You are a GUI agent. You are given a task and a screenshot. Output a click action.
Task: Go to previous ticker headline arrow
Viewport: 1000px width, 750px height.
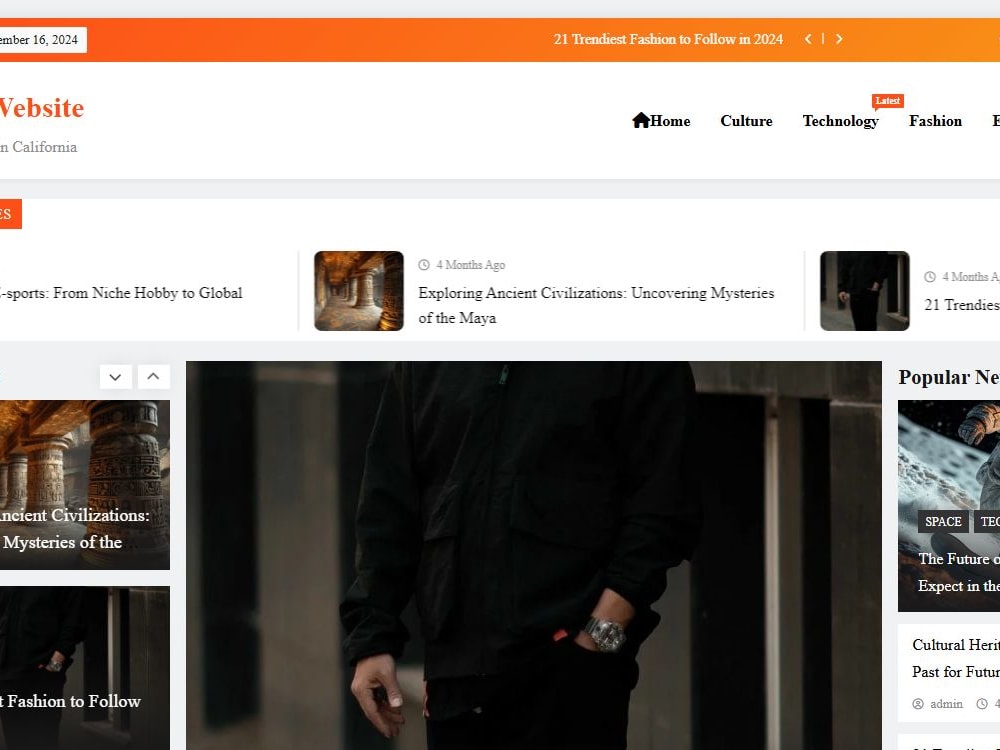pyautogui.click(x=808, y=39)
